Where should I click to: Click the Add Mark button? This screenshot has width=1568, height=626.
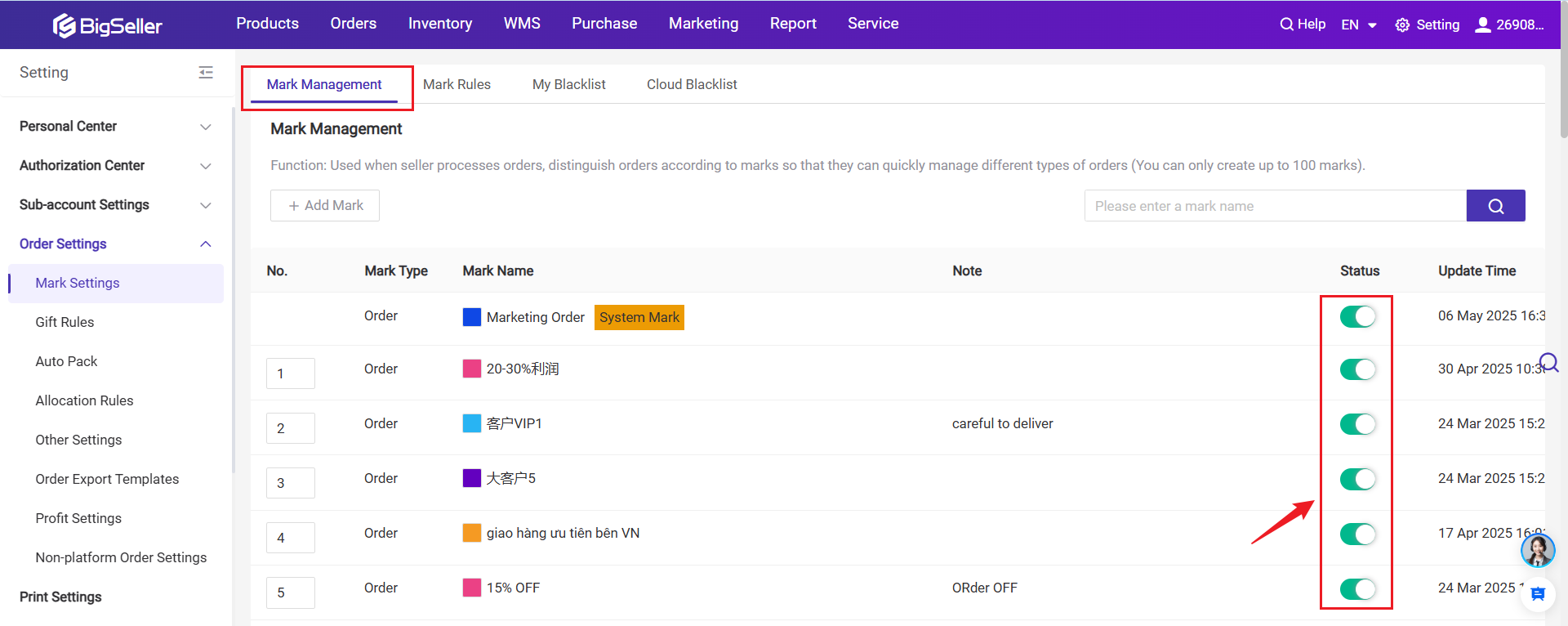tap(325, 206)
